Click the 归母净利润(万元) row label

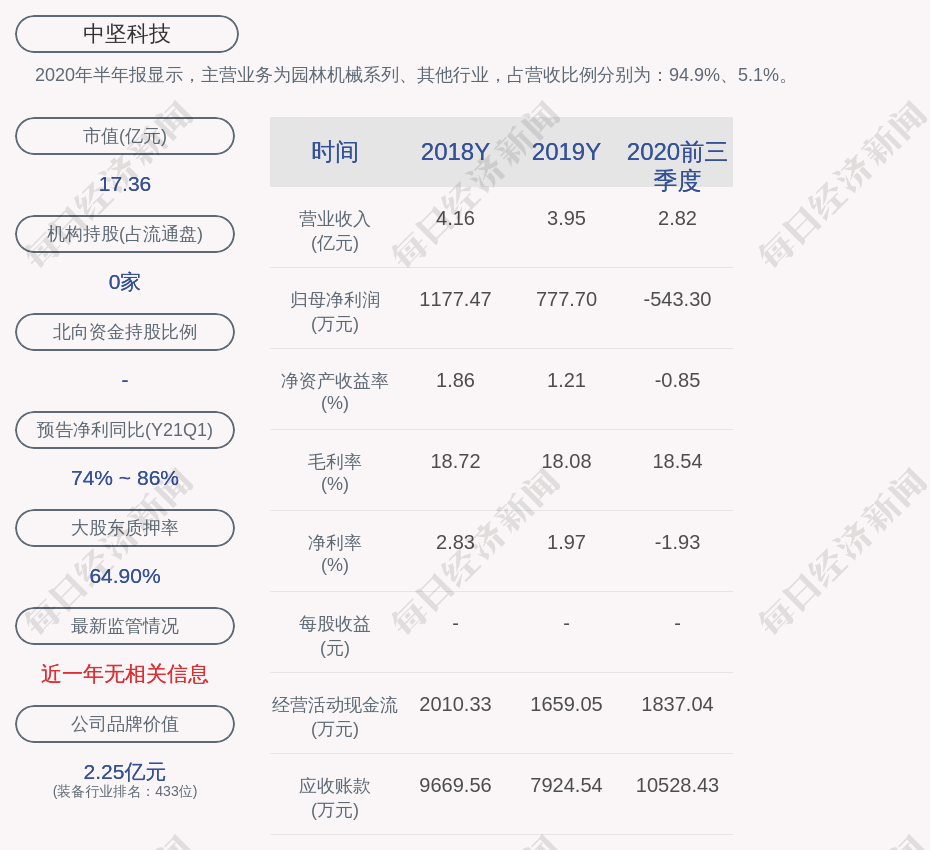click(335, 312)
